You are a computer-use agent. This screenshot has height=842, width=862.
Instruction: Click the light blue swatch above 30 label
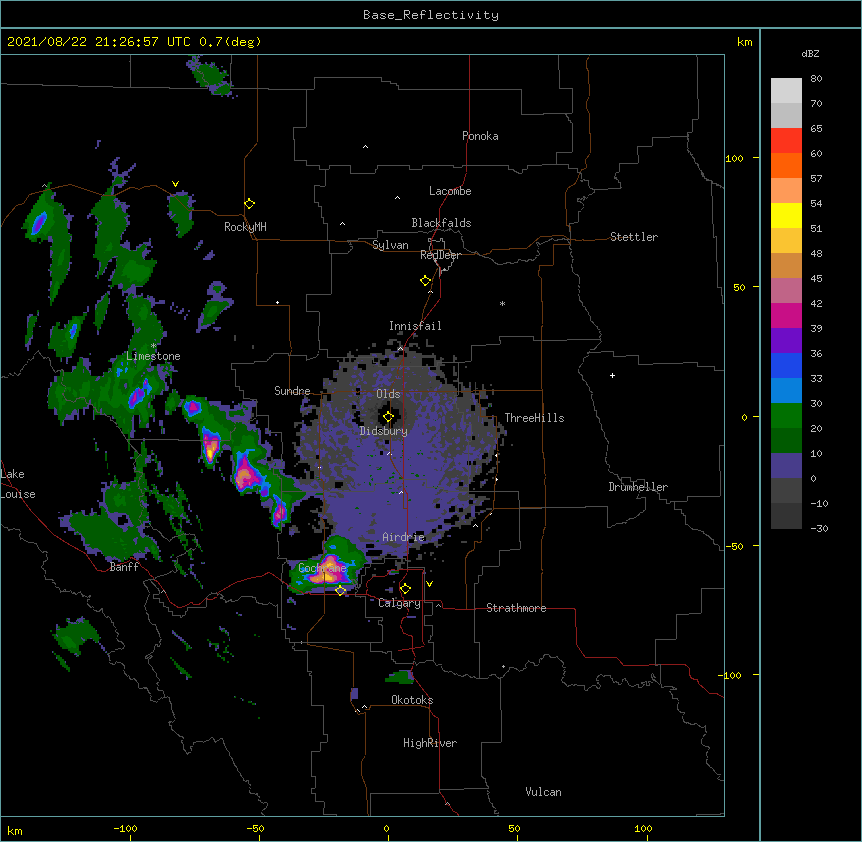tap(786, 391)
